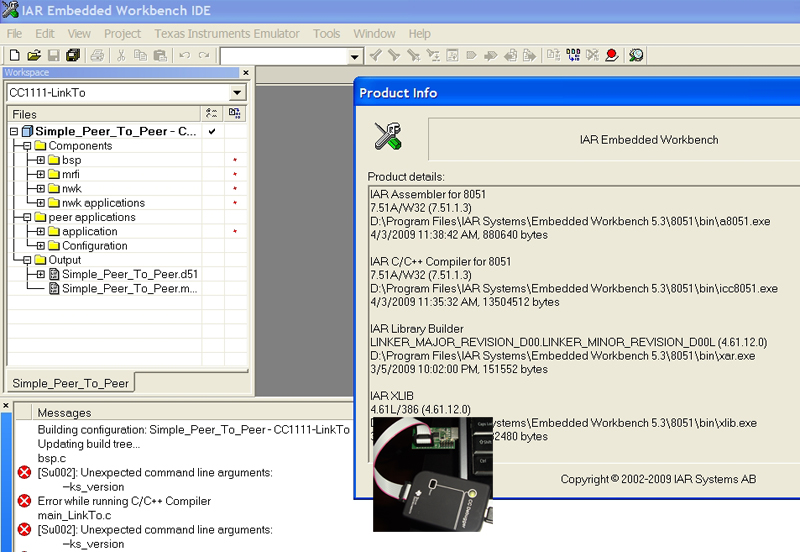Open the View menu
800x552 pixels.
point(79,34)
